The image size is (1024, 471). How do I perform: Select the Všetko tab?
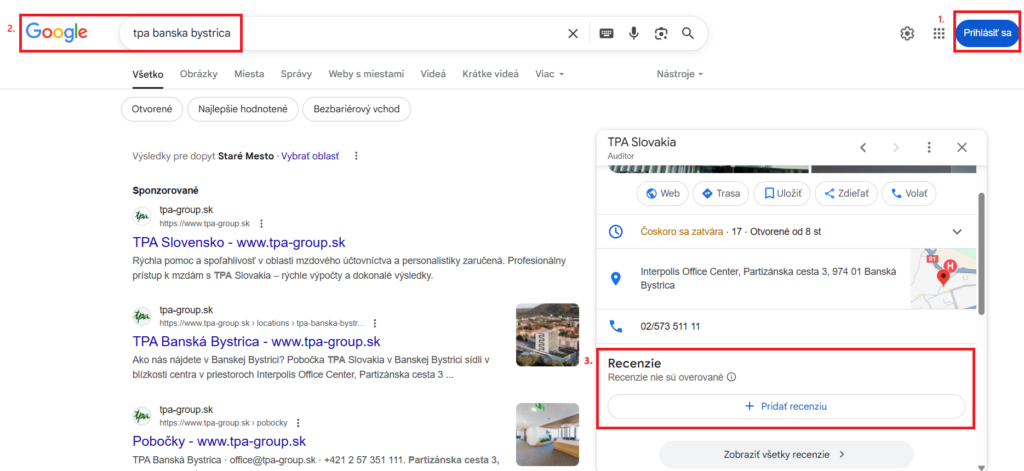[148, 74]
